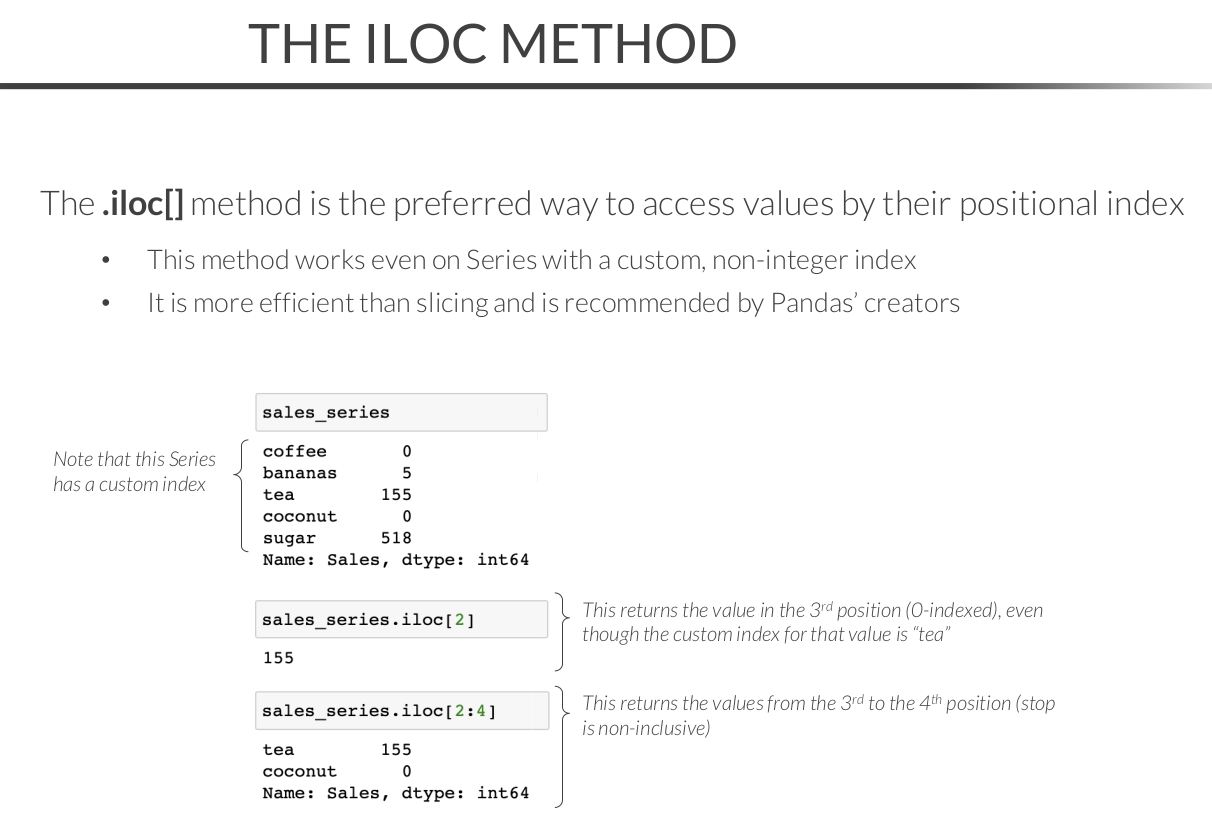Click the standalone "155" output under iloc[2]

(278, 658)
